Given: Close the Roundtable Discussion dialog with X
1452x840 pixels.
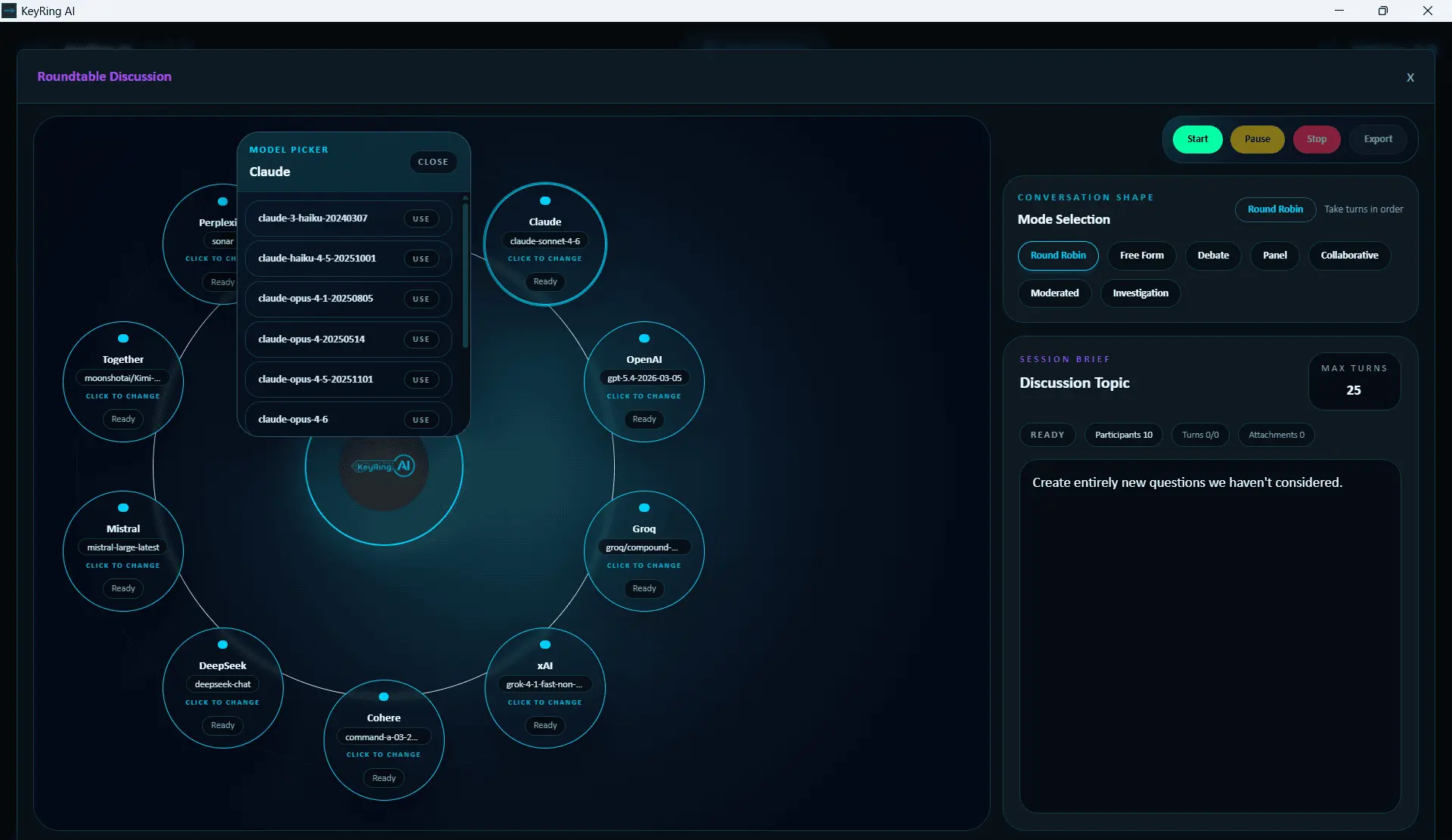Looking at the screenshot, I should [1410, 77].
